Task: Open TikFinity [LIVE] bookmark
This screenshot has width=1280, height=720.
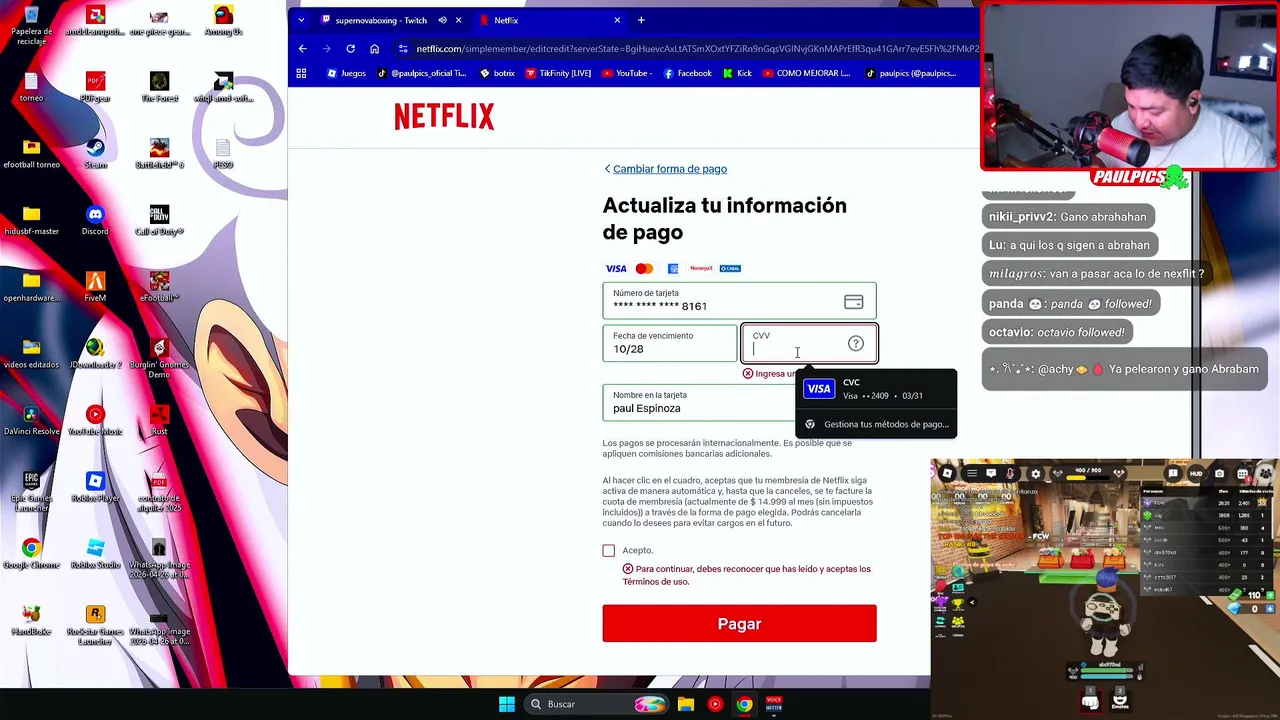Action: click(x=558, y=73)
